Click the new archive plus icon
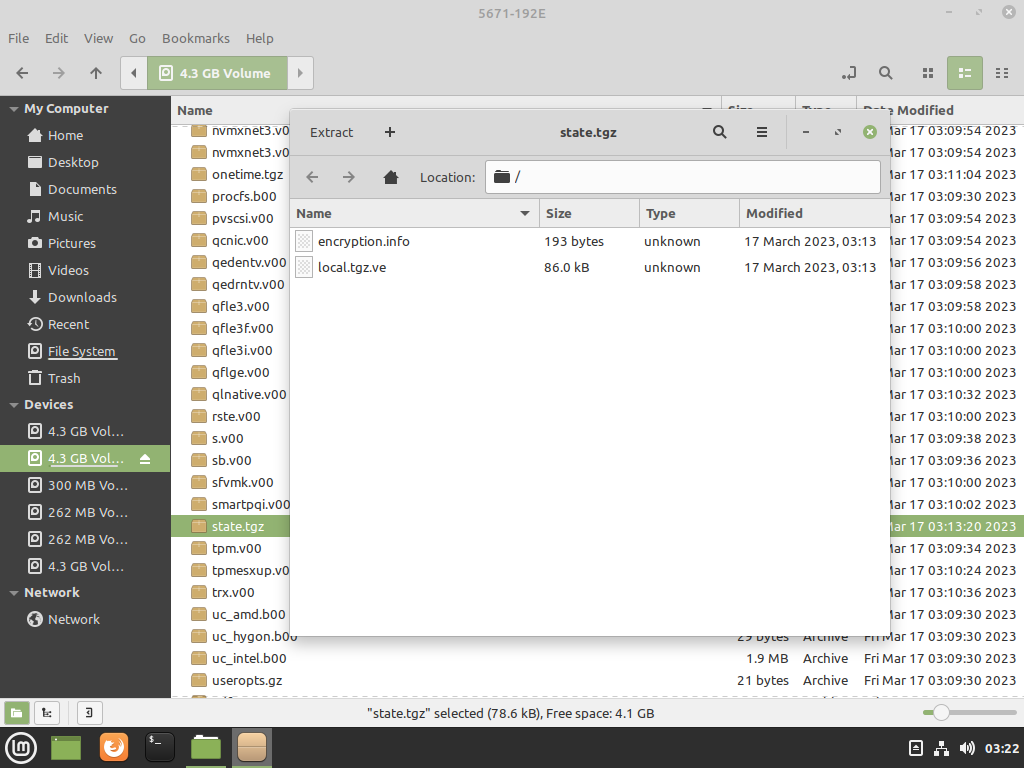This screenshot has width=1024, height=768. point(390,132)
